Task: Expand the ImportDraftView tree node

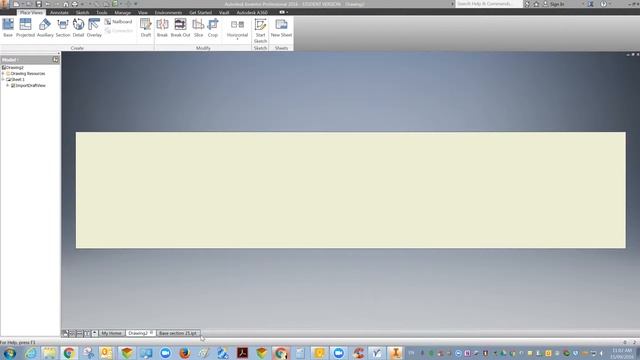Action: [8, 86]
